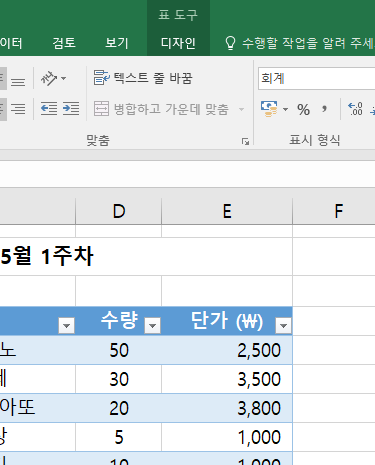Select column E header
375x465 pixels.
click(227, 211)
